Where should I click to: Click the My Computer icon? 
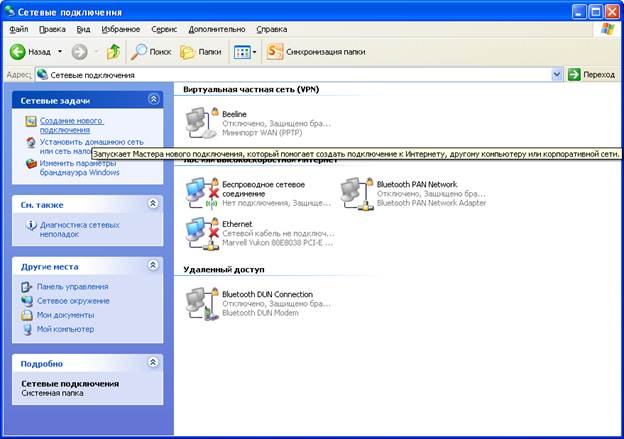26,329
